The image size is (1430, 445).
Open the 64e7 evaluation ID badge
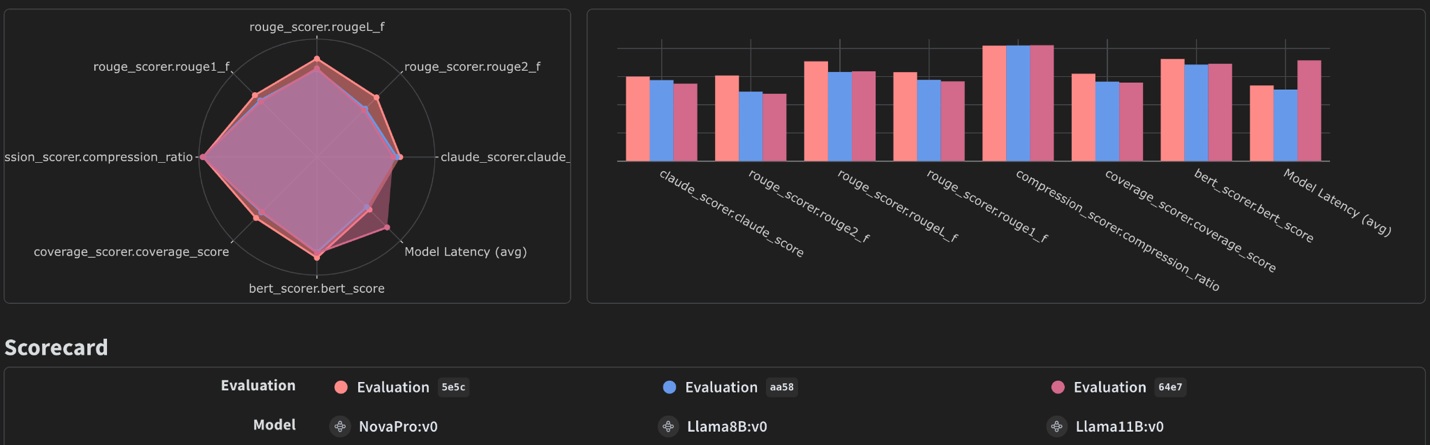[x=1171, y=387]
